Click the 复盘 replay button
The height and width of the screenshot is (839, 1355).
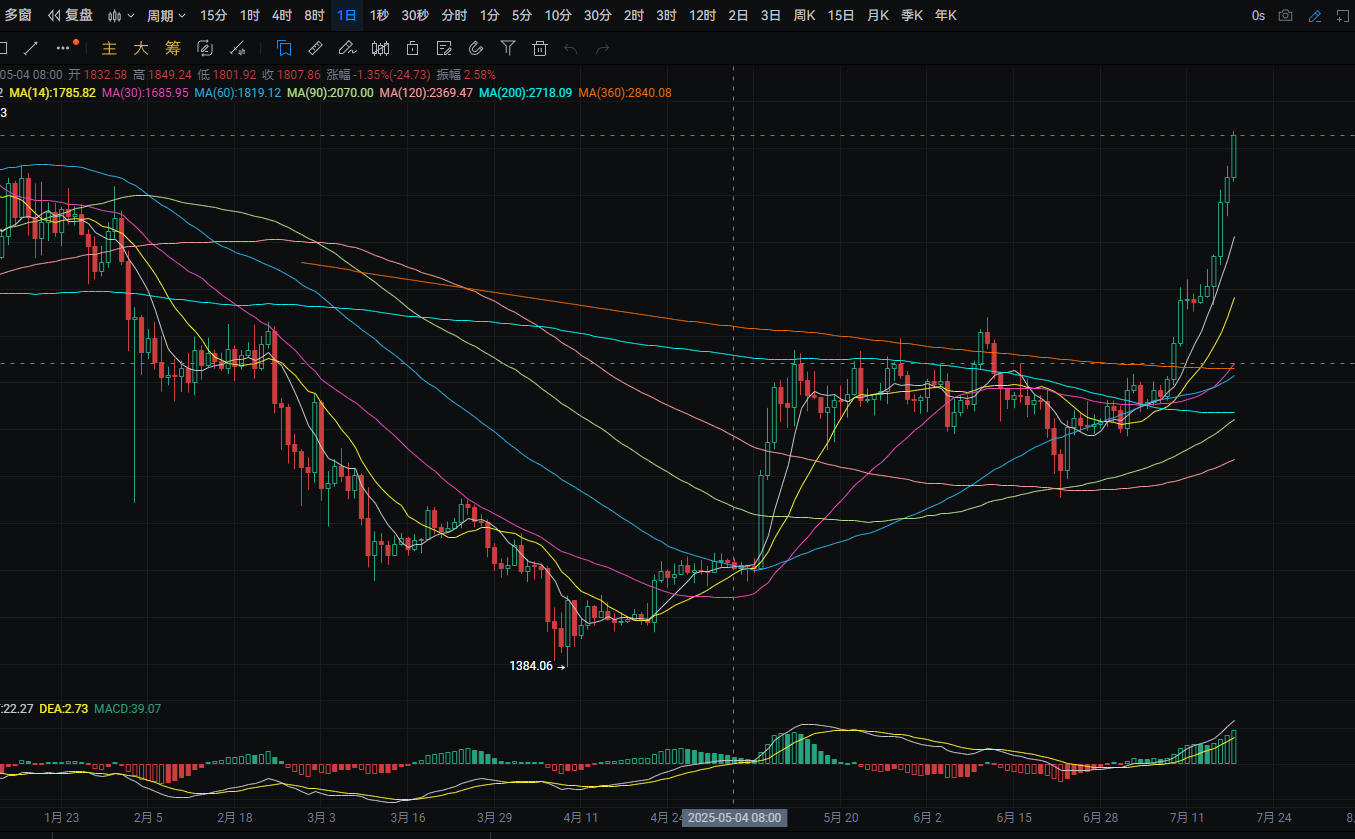pyautogui.click(x=70, y=16)
